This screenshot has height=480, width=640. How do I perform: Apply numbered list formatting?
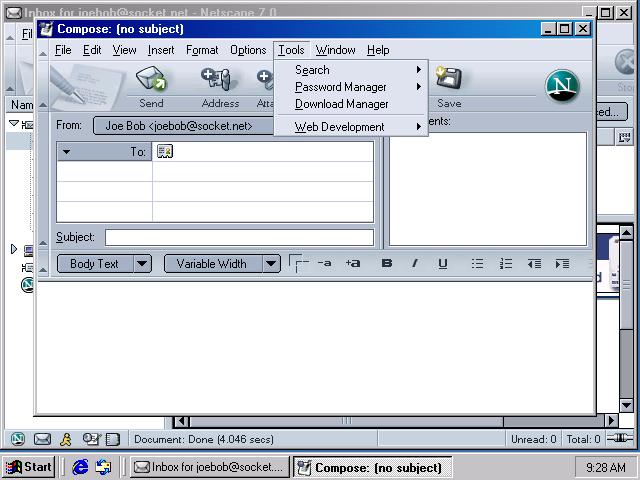pyautogui.click(x=506, y=264)
